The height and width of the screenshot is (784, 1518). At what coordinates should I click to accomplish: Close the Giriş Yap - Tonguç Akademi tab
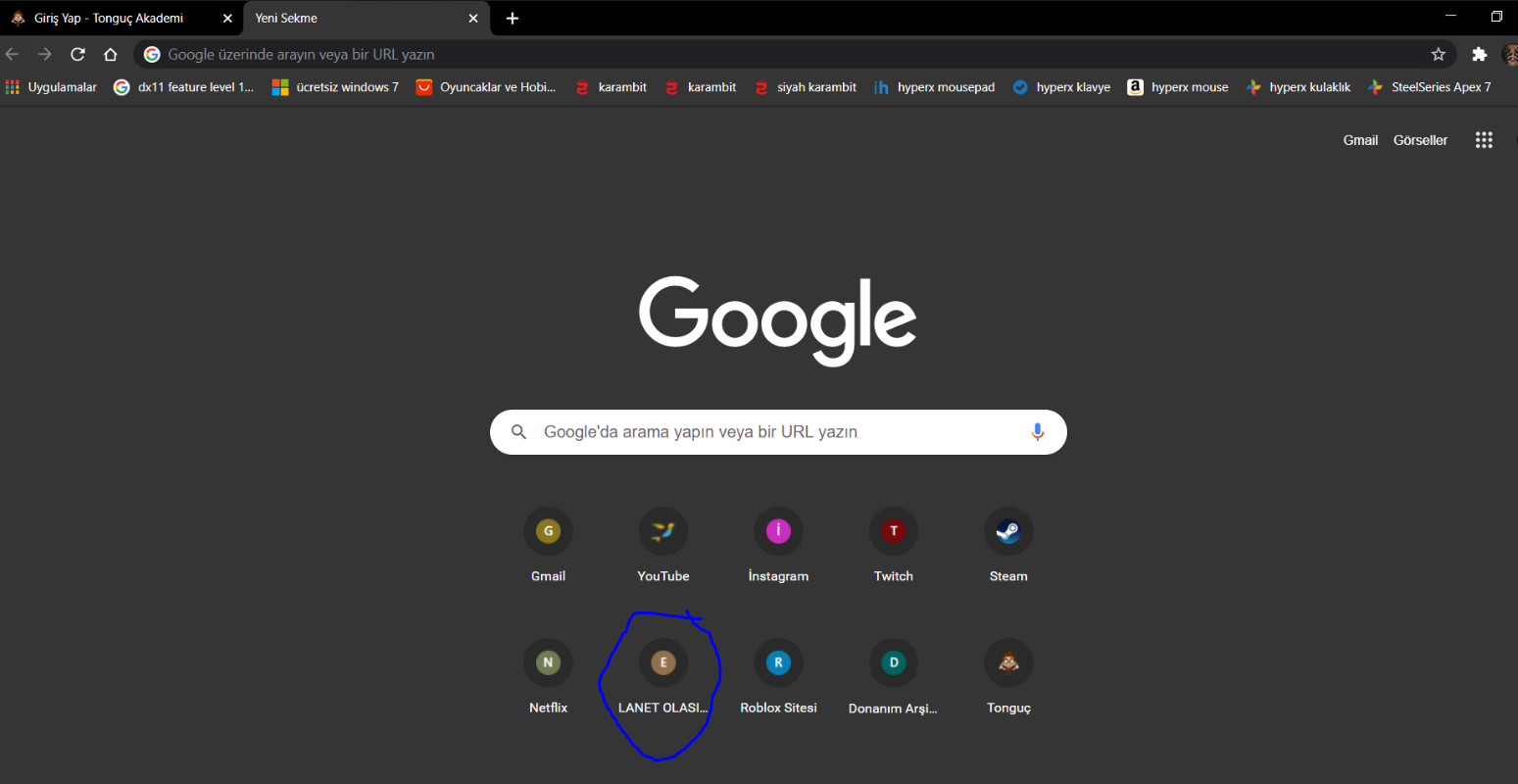tap(227, 19)
